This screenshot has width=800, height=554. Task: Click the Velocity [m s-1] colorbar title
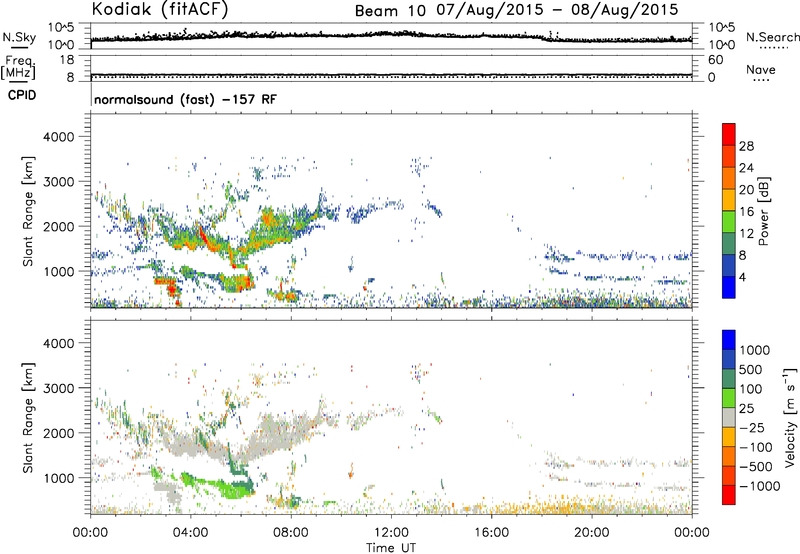coord(790,417)
